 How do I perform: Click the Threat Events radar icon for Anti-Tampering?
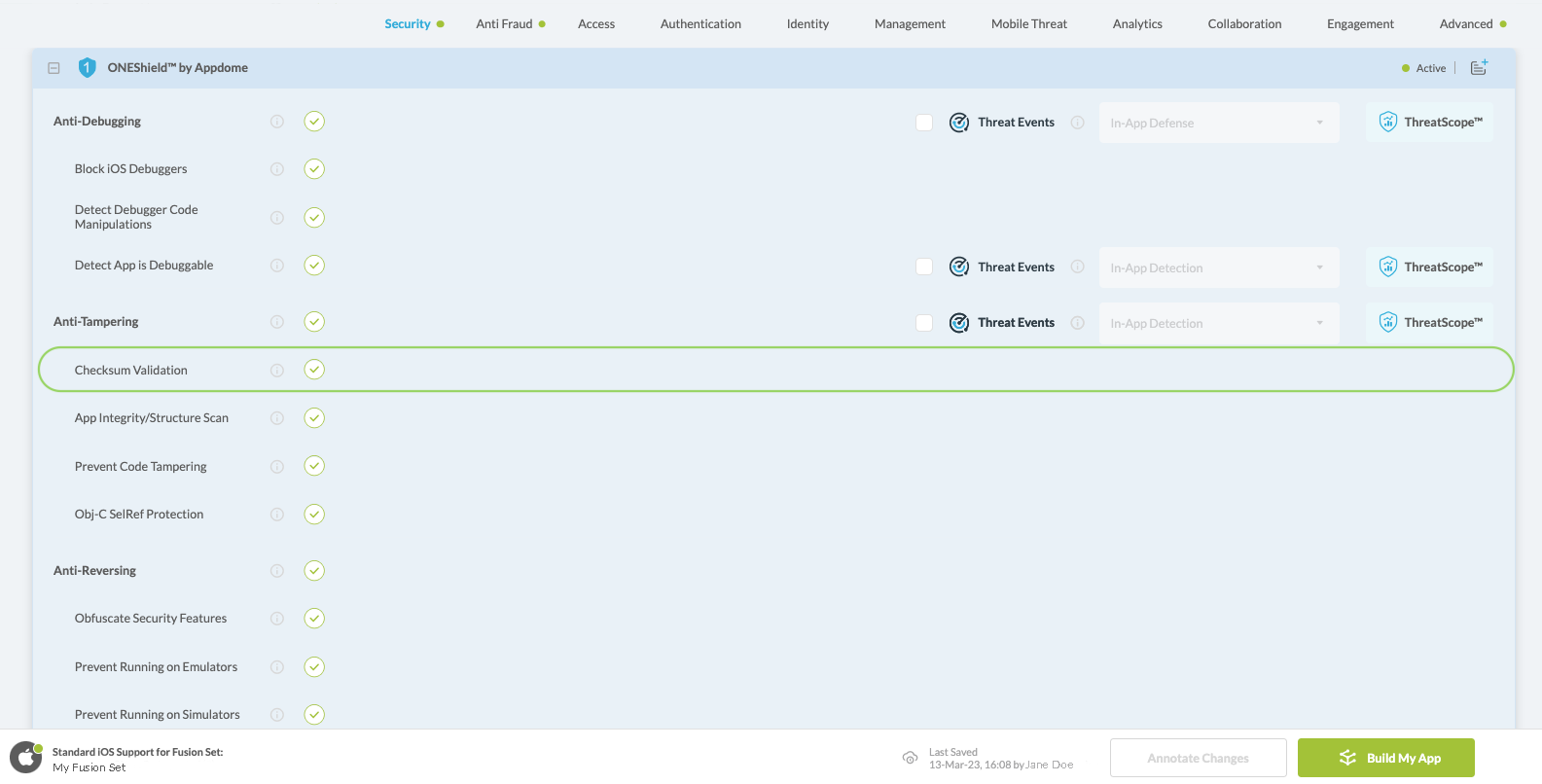click(x=958, y=323)
